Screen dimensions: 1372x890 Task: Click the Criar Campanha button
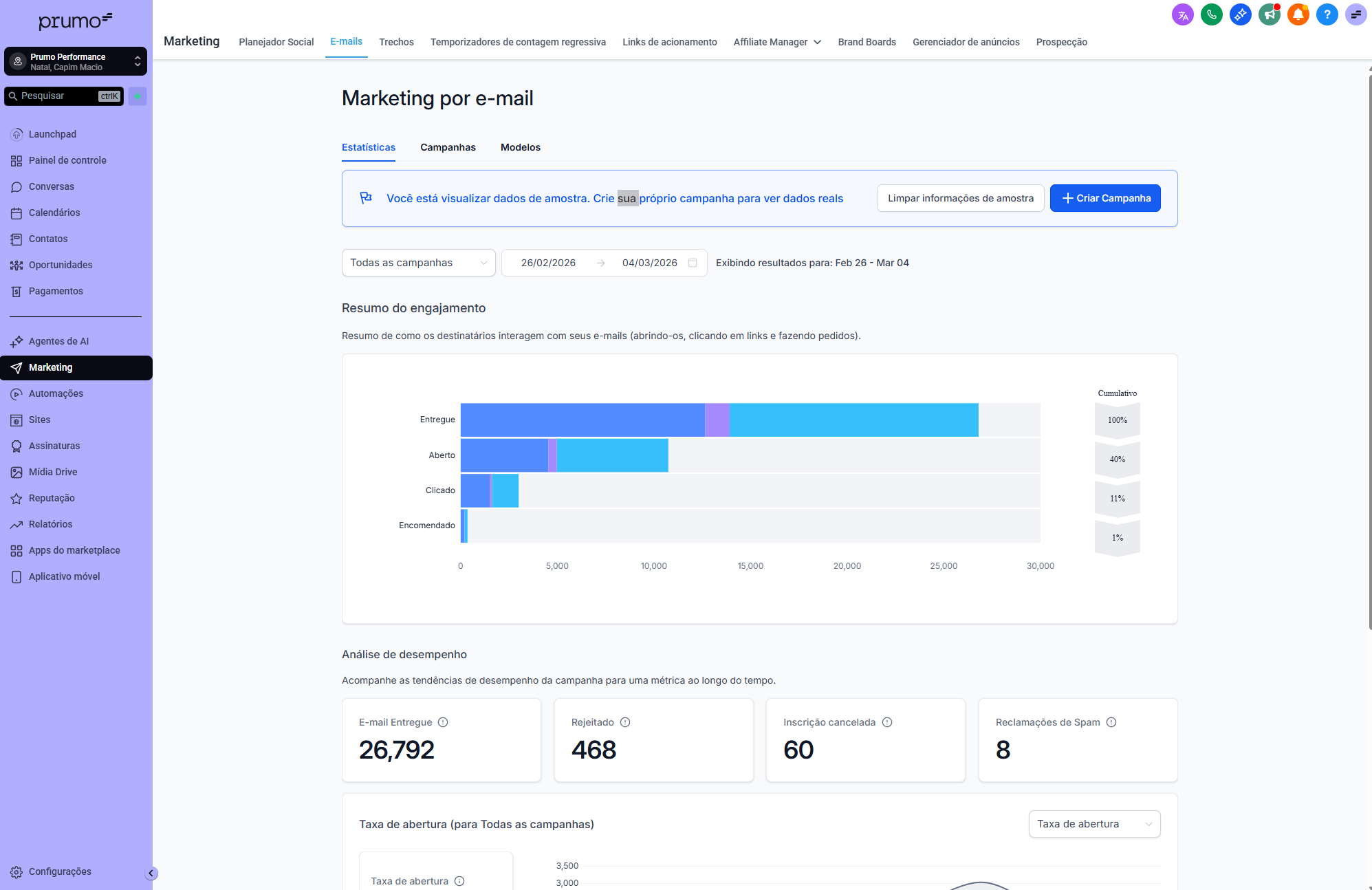coord(1105,198)
